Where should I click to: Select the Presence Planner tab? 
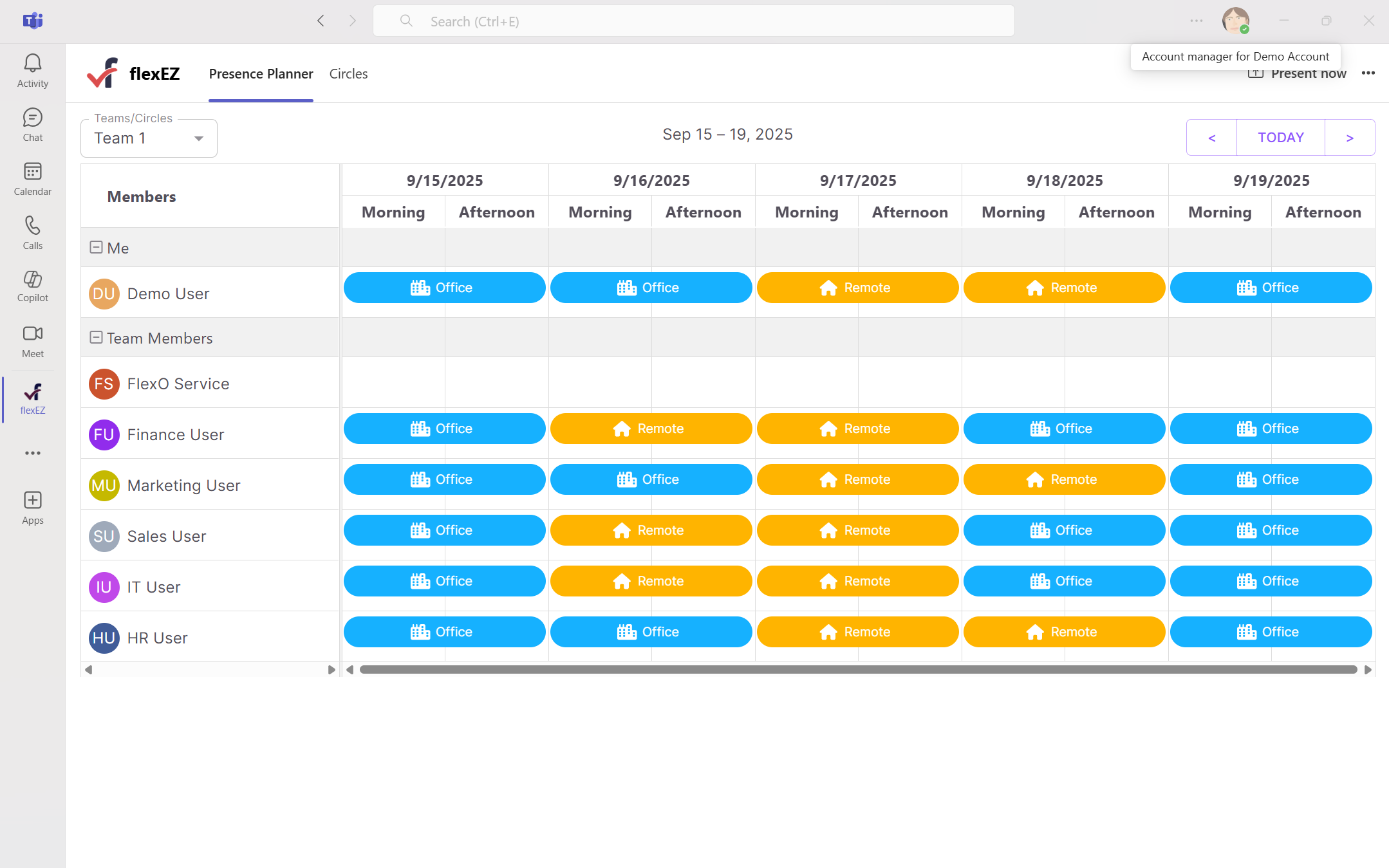pyautogui.click(x=261, y=73)
